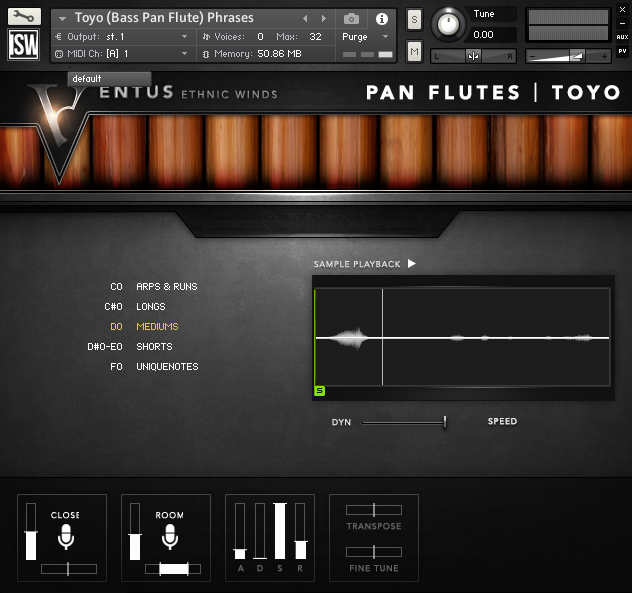Open the MIDI Ch dropdown
Screen dimensions: 632x593
124,54
